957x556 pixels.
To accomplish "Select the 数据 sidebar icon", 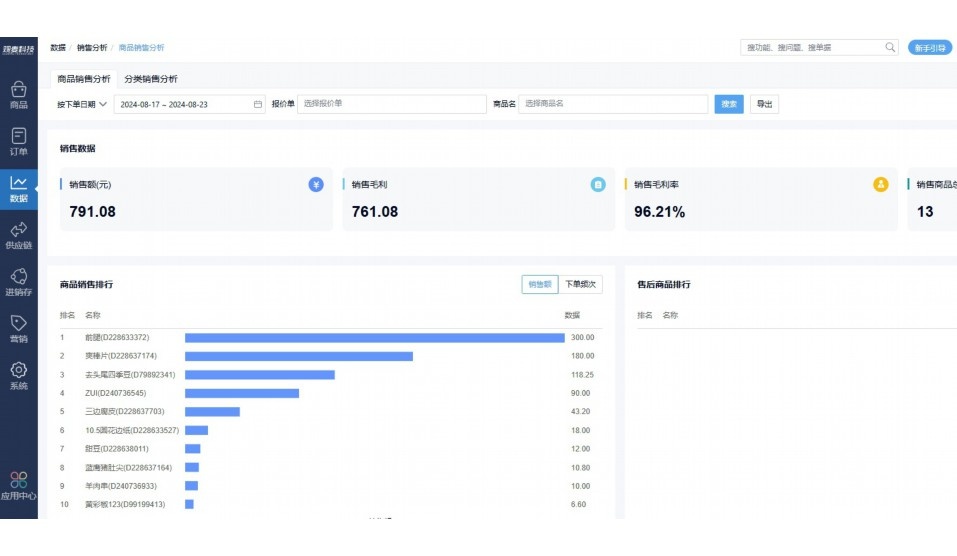I will pyautogui.click(x=18, y=188).
